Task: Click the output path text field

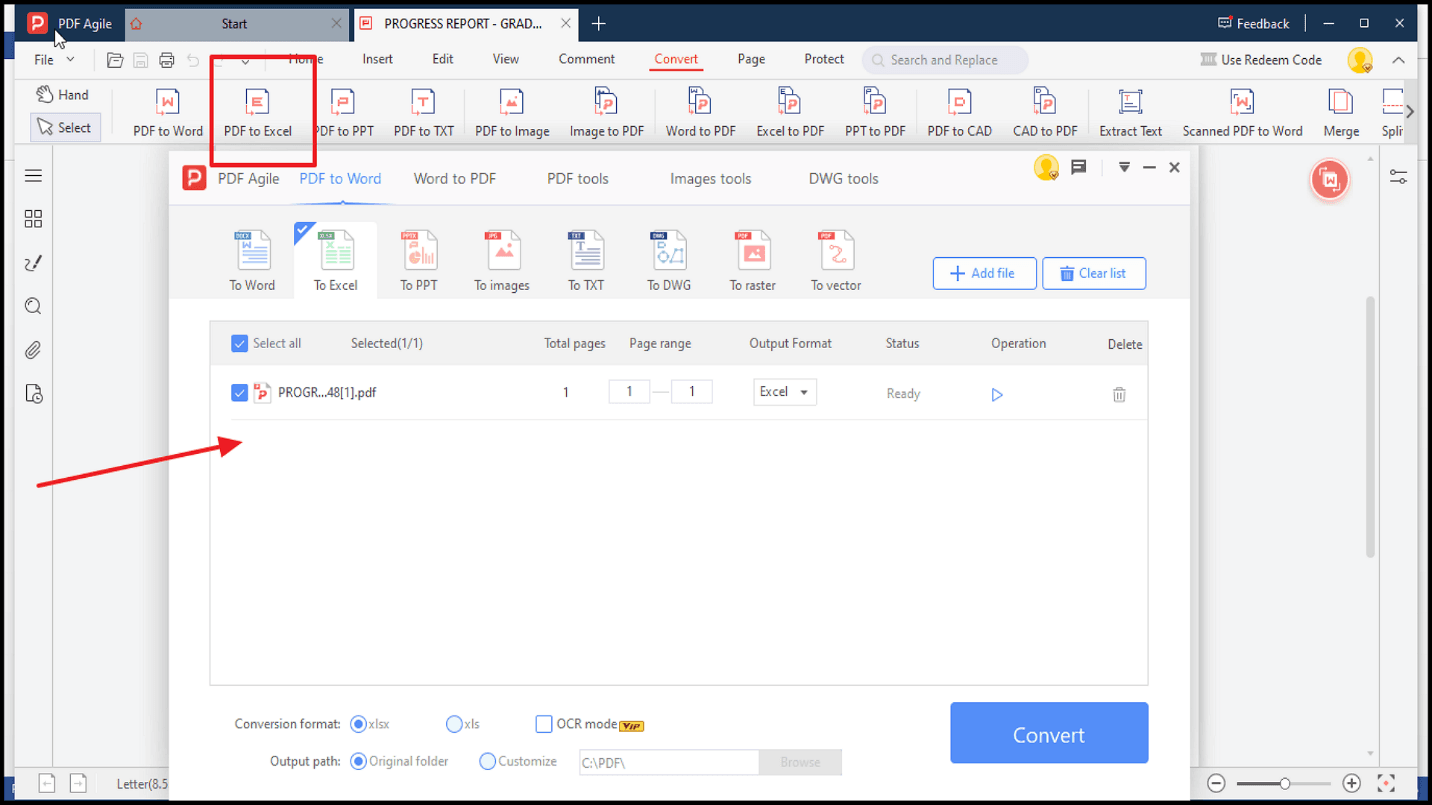Action: coord(669,762)
